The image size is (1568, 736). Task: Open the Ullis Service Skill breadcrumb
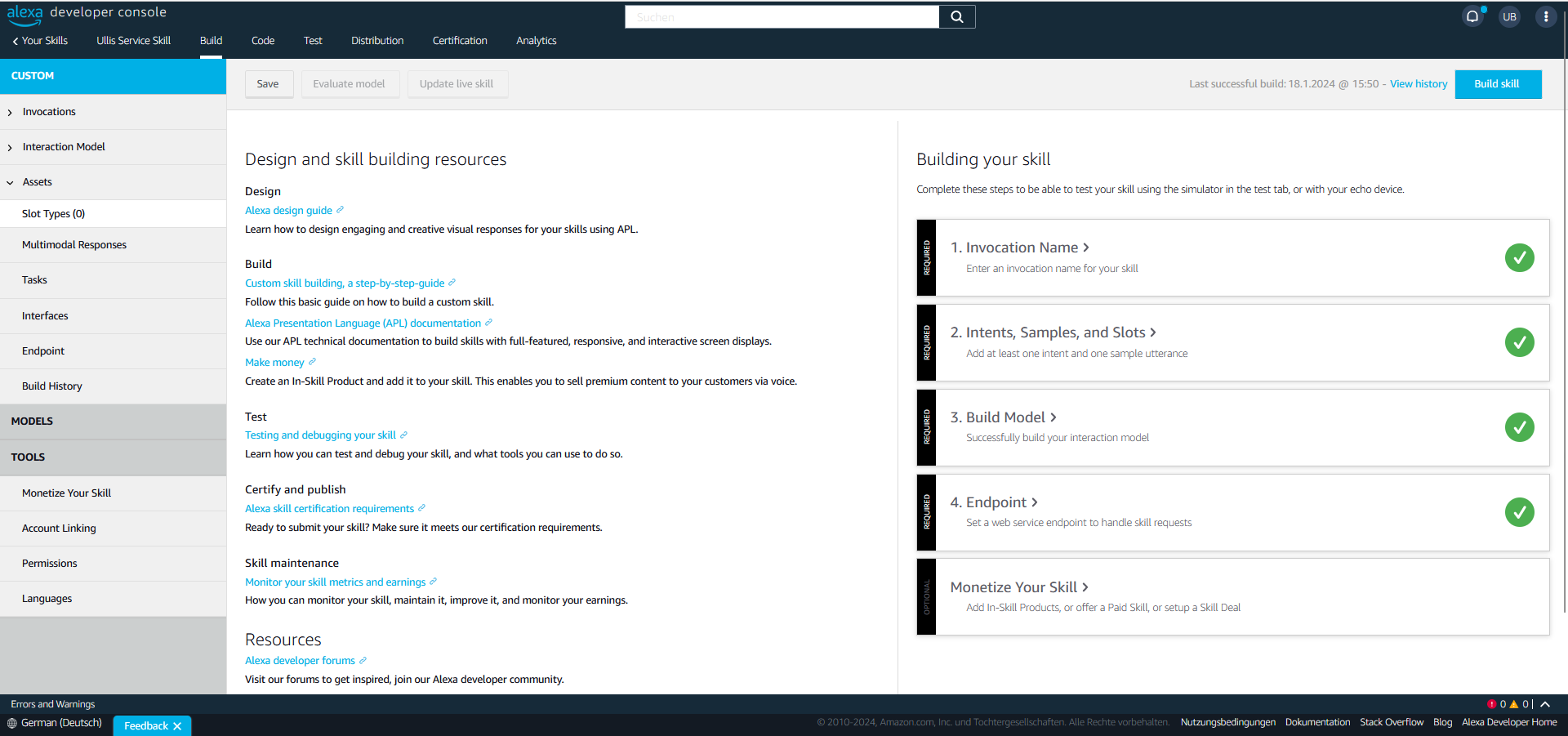[133, 41]
